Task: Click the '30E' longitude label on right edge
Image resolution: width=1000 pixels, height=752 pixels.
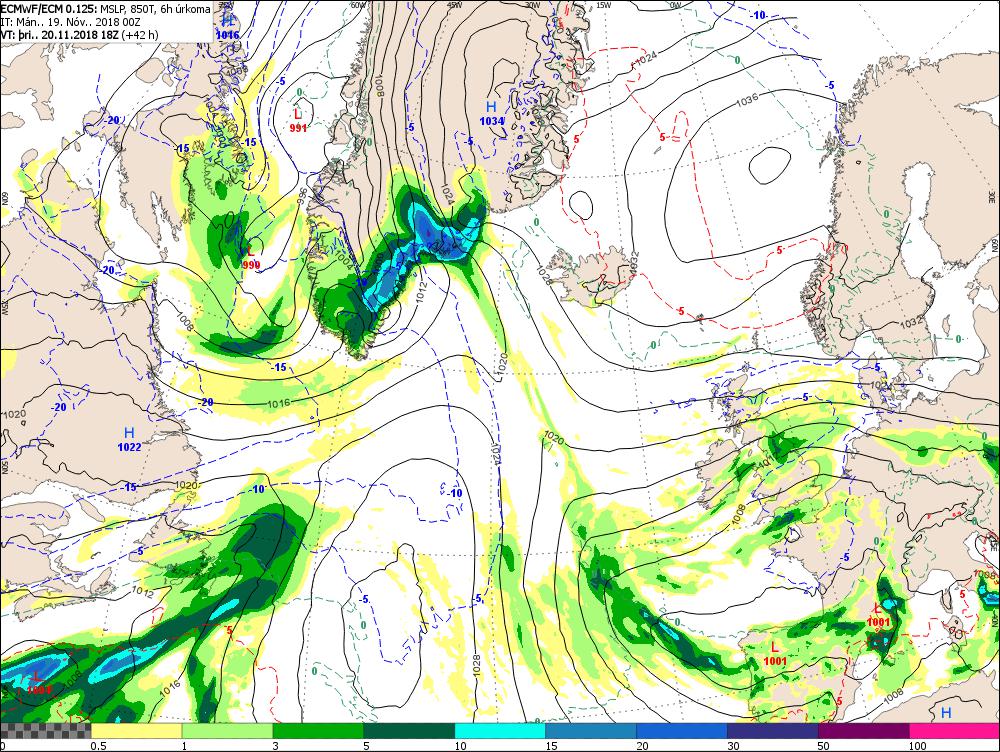Action: pos(993,195)
